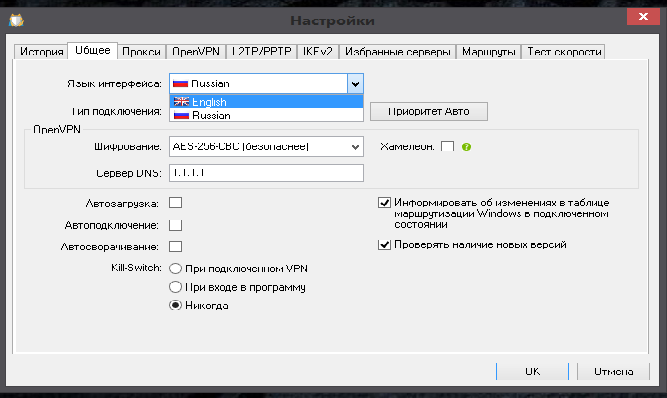Click the Отмена cancel button
The image size is (667, 398).
613,371
